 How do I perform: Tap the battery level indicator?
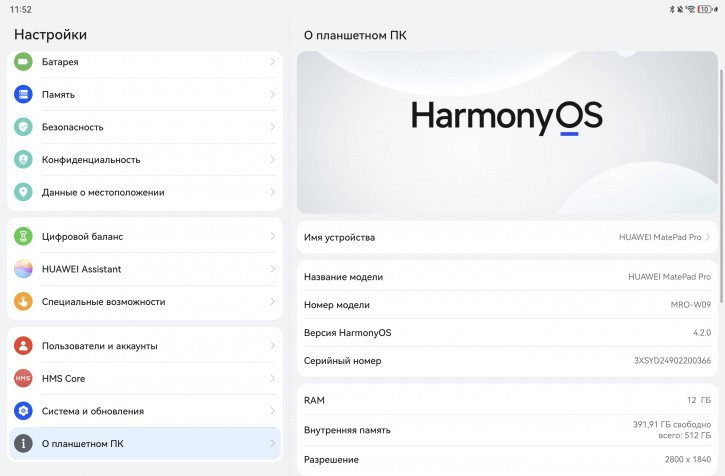(706, 9)
